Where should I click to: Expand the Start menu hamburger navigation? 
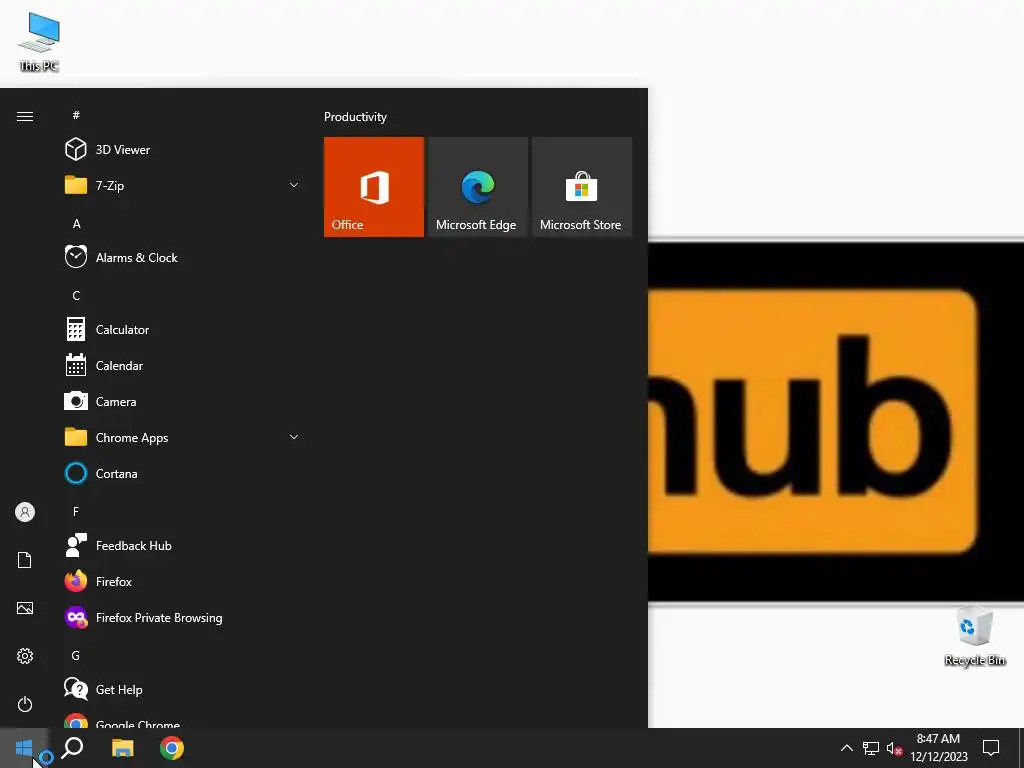pos(25,116)
